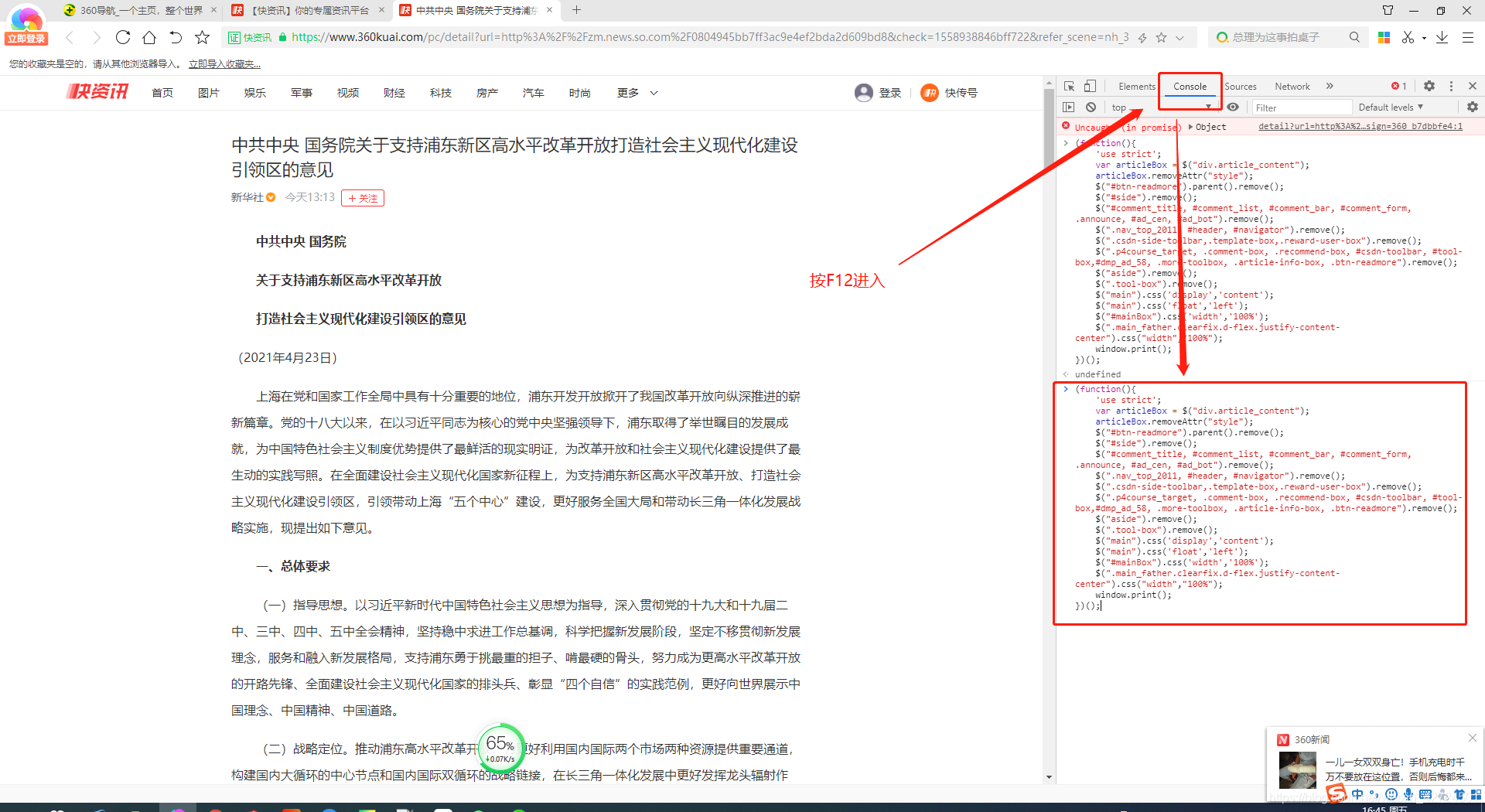The height and width of the screenshot is (812, 1485).
Task: Show more DevTools tabs via double chevron
Action: tap(1330, 86)
